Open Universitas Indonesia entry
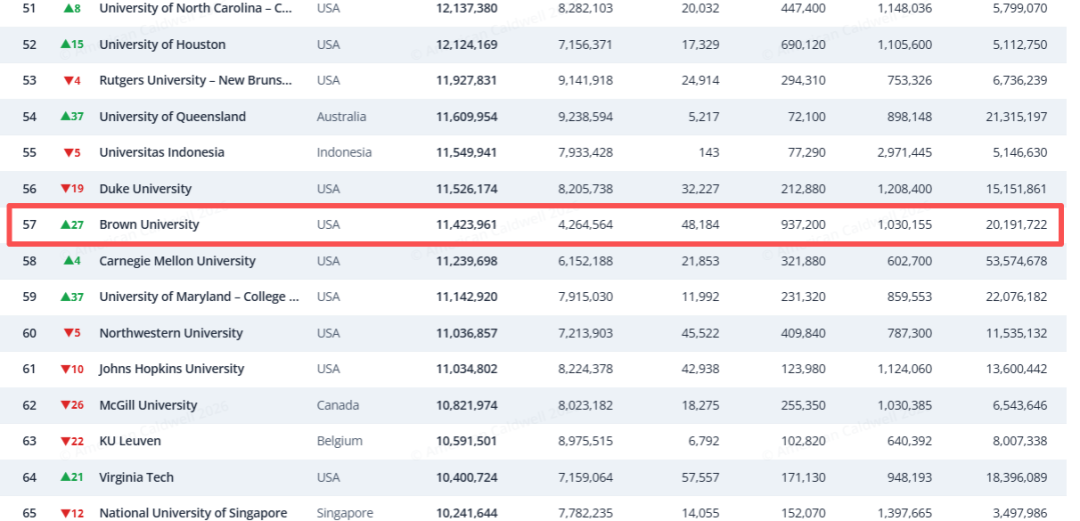The image size is (1080, 521). (x=161, y=152)
